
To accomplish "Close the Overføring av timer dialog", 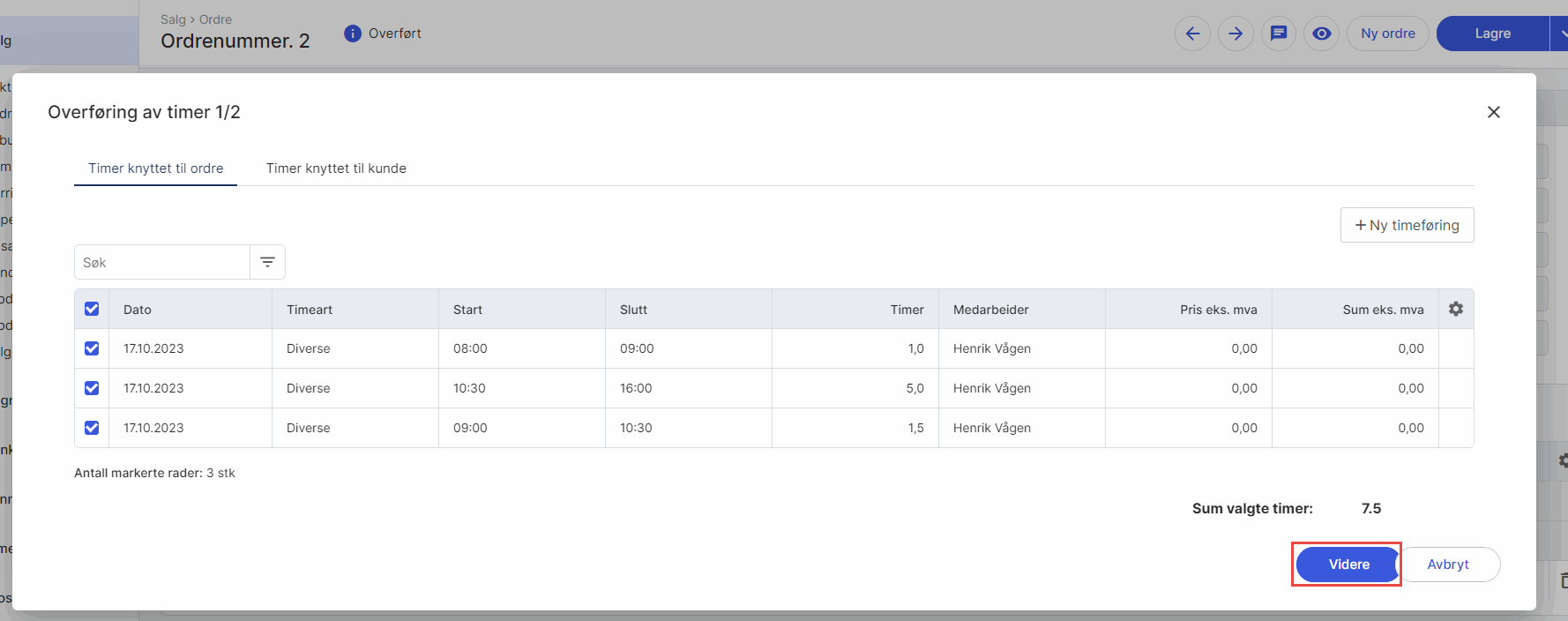I will tap(1493, 112).
